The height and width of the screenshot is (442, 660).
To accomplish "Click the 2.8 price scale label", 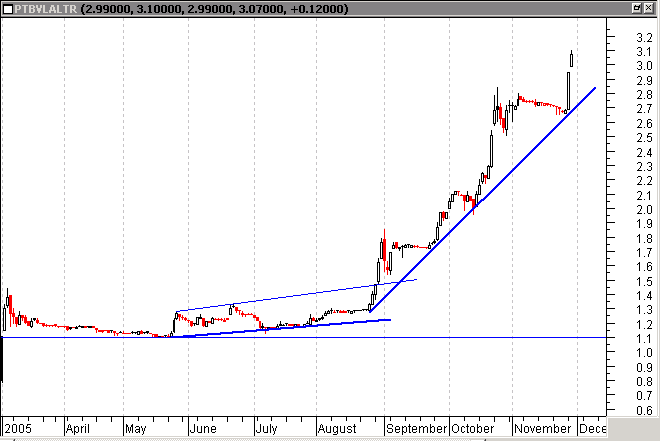I will (x=644, y=95).
